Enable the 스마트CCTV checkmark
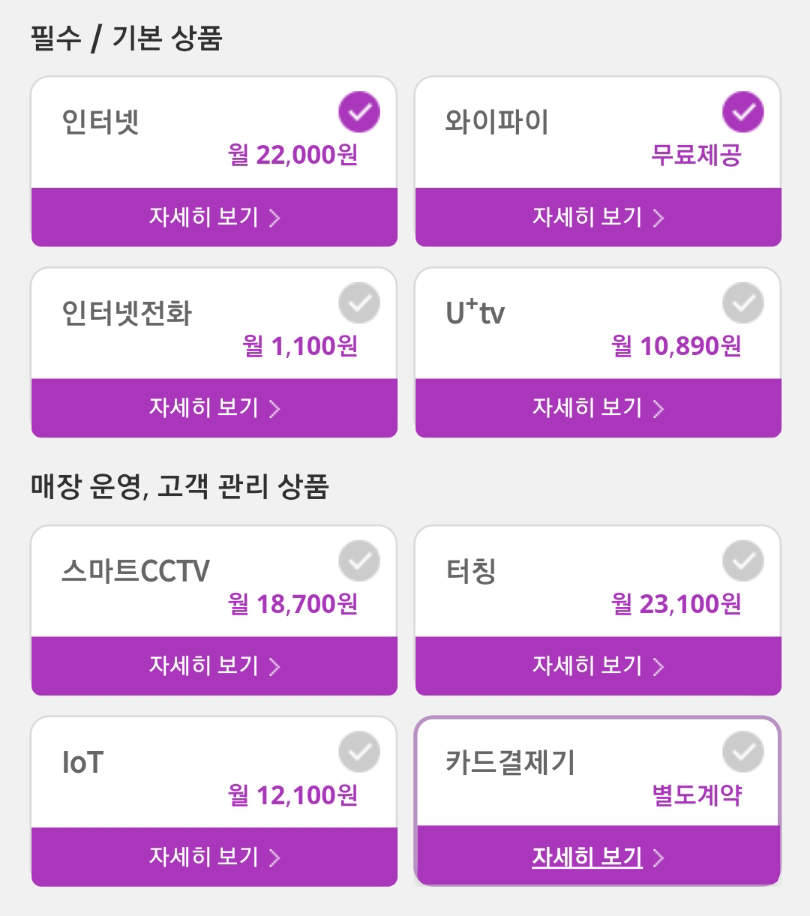Viewport: 810px width, 916px height. point(359,561)
